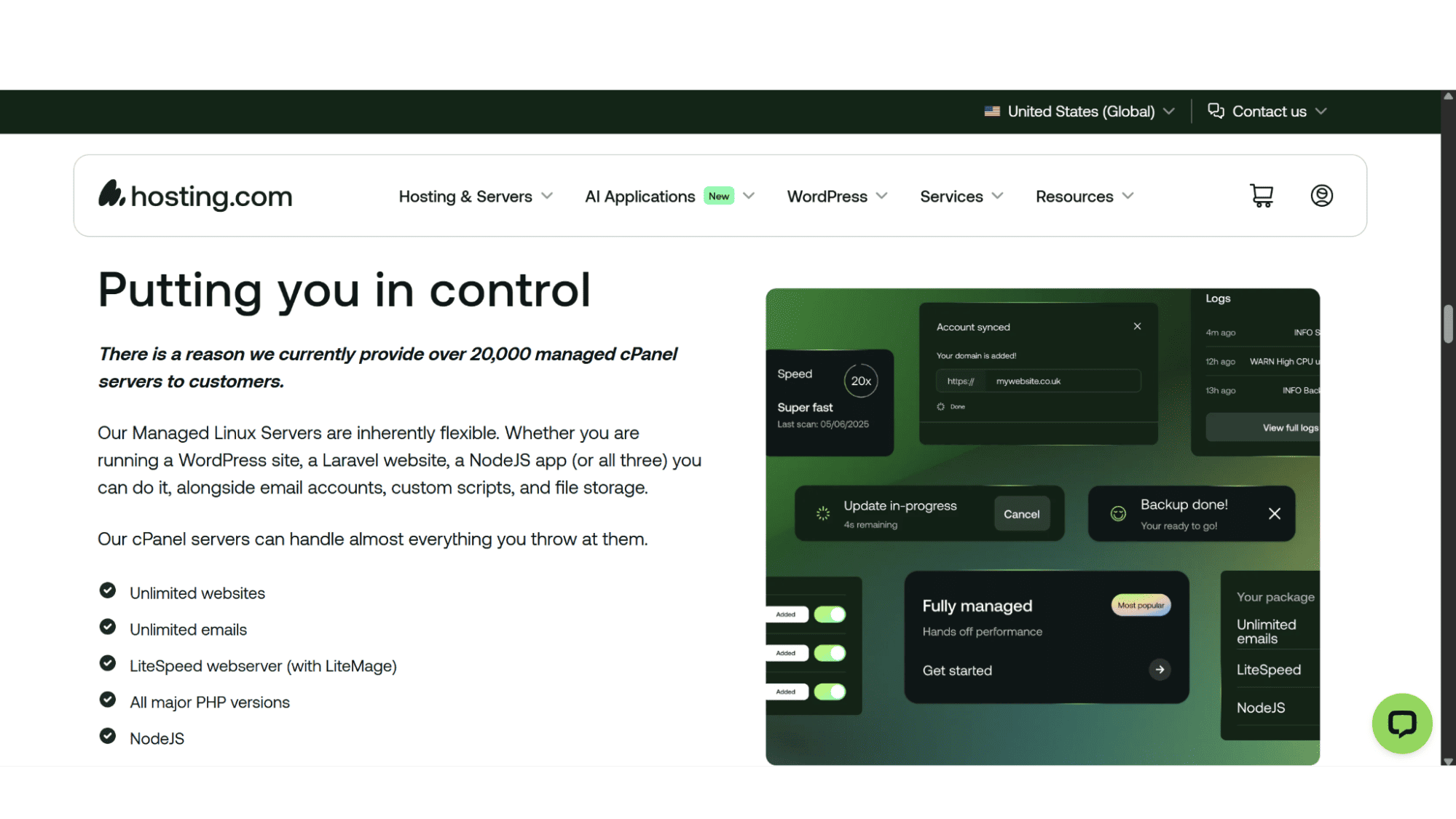Click 'LiteSpeed webserver (with LiteMage)' text
1456x819 pixels.
(x=263, y=666)
